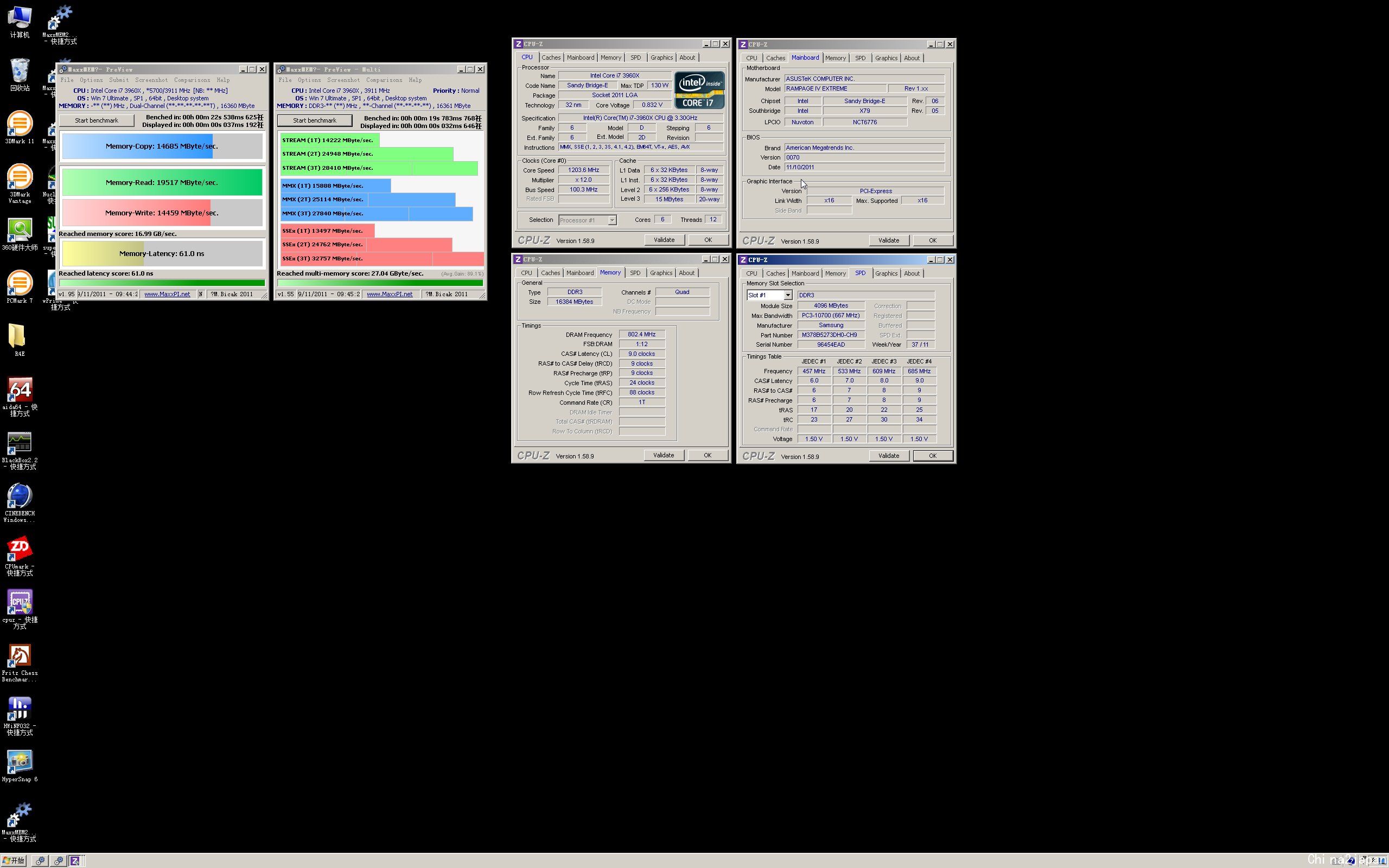The height and width of the screenshot is (868, 1389).
Task: Click the STREAM (3T) 28410 MByte/sec bar
Action: [379, 168]
